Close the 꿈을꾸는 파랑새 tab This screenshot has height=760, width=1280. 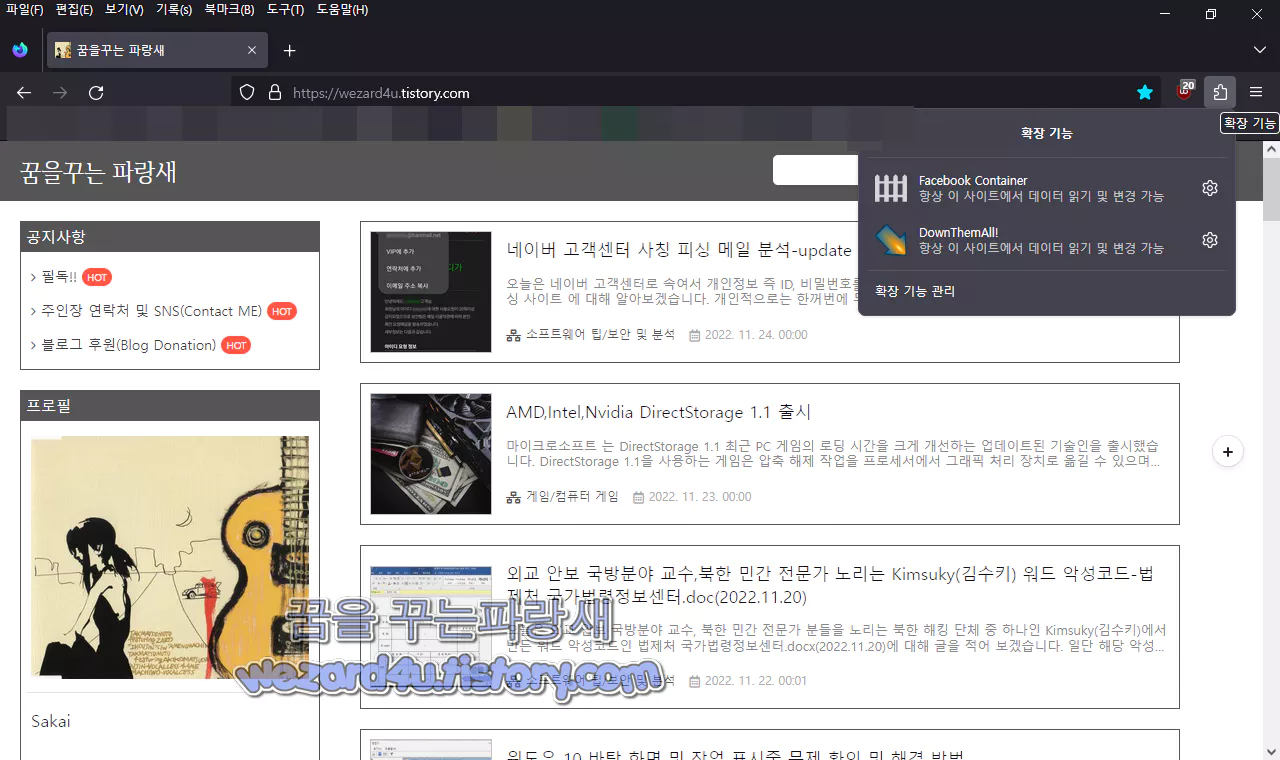(x=252, y=50)
